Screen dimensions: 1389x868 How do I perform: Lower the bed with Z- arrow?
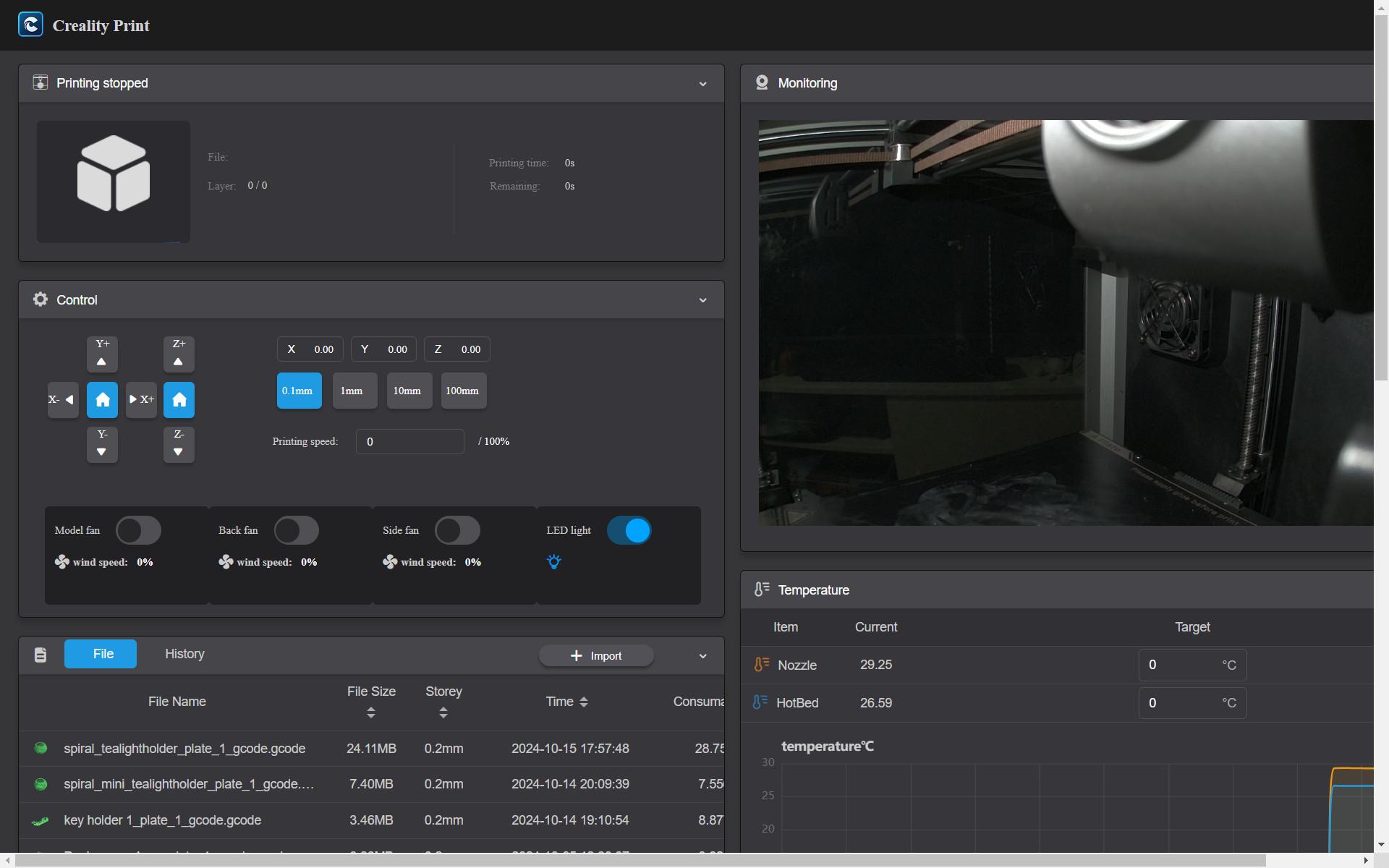179,444
